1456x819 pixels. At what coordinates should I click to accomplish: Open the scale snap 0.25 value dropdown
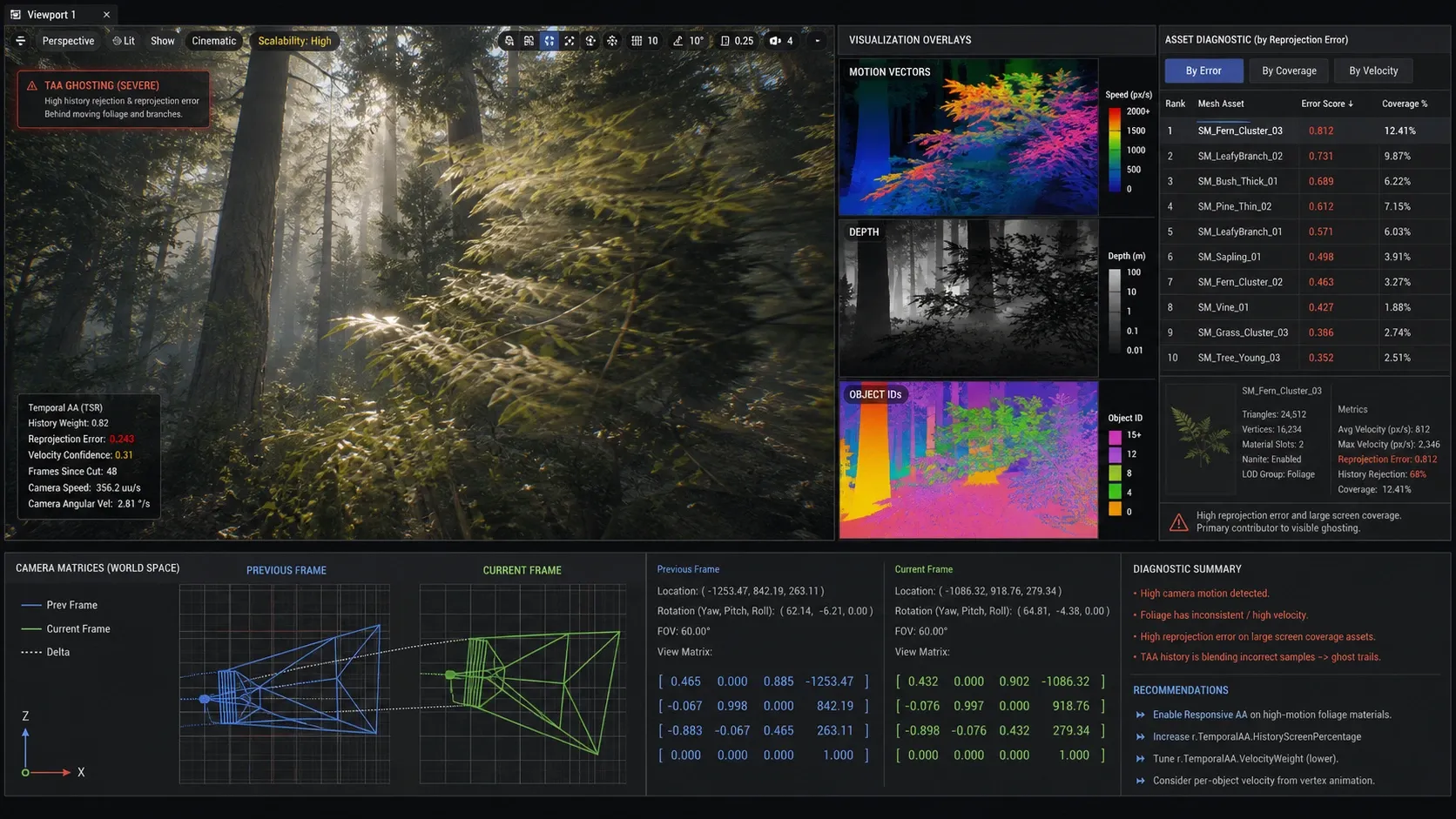(x=744, y=41)
